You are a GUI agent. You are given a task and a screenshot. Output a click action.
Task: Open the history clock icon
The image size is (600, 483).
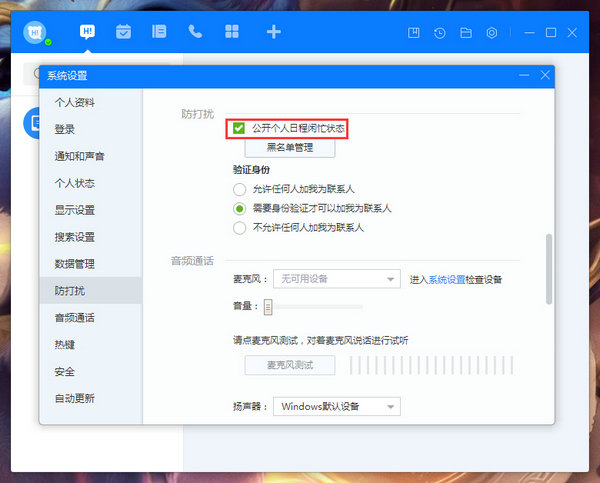click(x=440, y=33)
